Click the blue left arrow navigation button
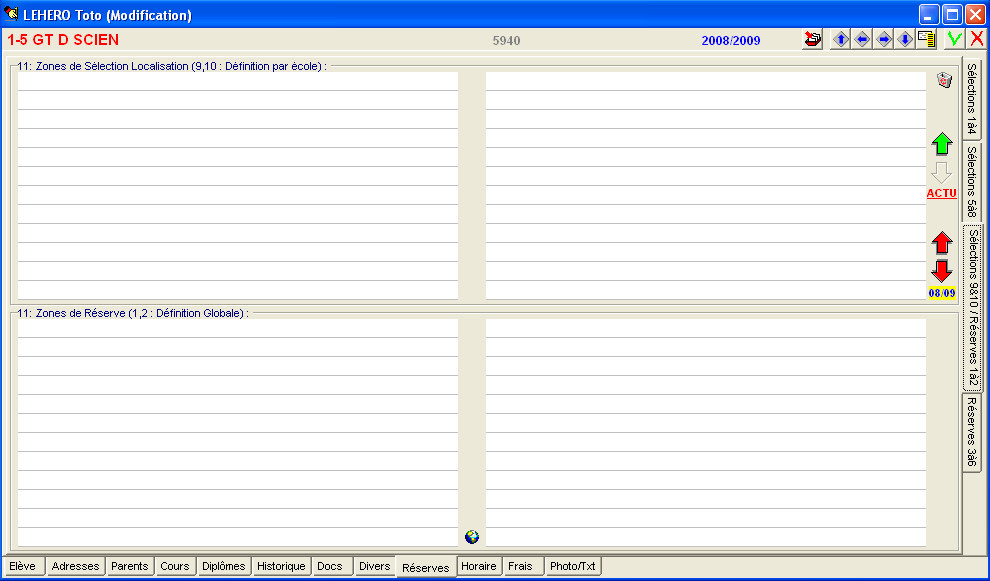 [x=862, y=40]
